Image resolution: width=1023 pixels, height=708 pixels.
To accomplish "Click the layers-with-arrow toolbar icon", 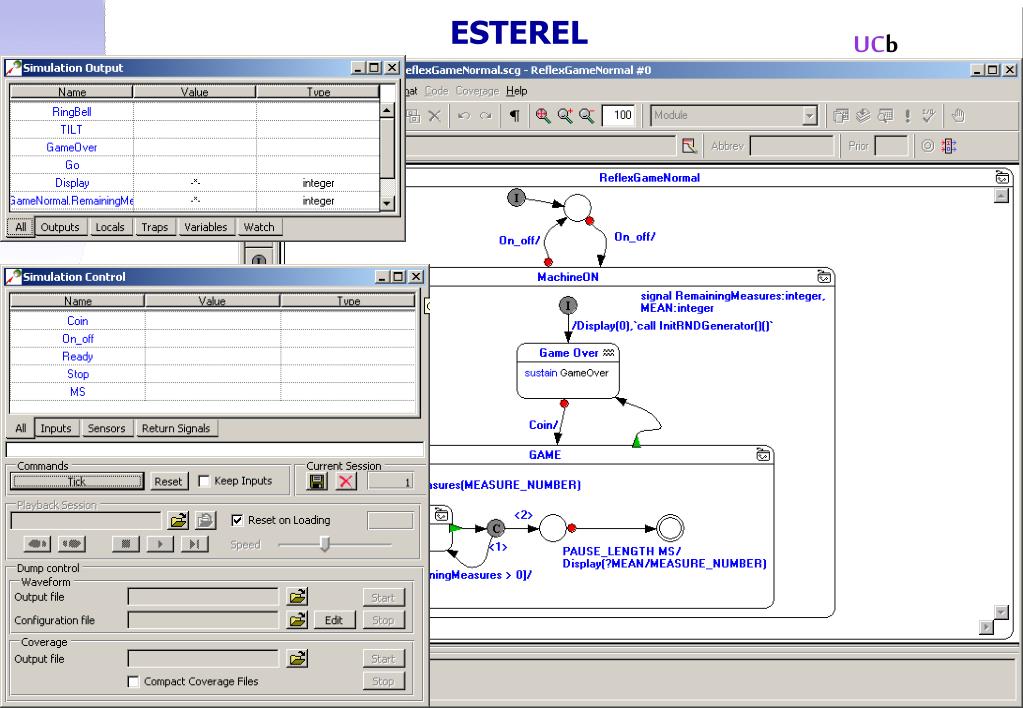I will pos(863,115).
